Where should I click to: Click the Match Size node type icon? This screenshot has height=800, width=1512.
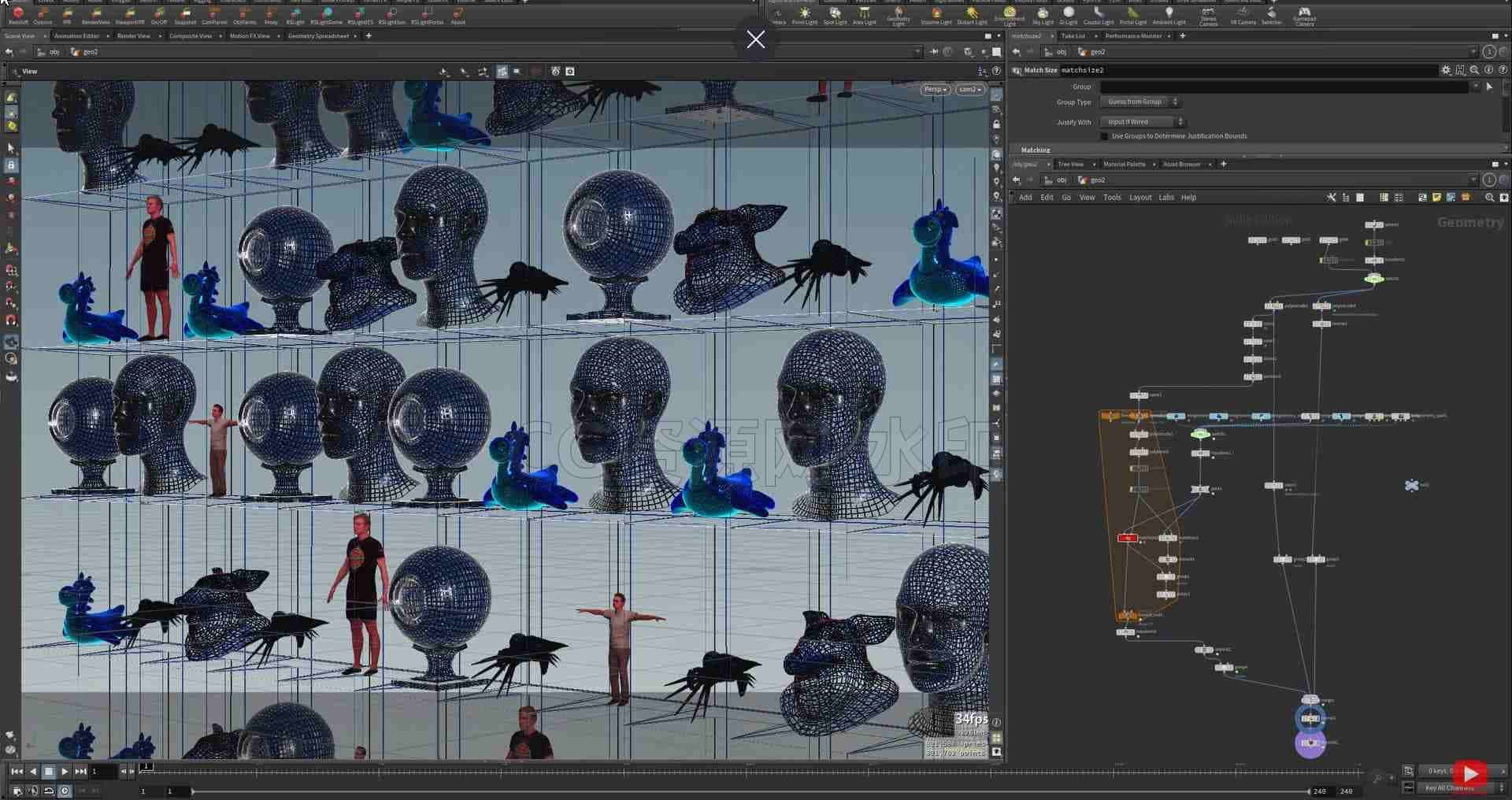(1017, 70)
